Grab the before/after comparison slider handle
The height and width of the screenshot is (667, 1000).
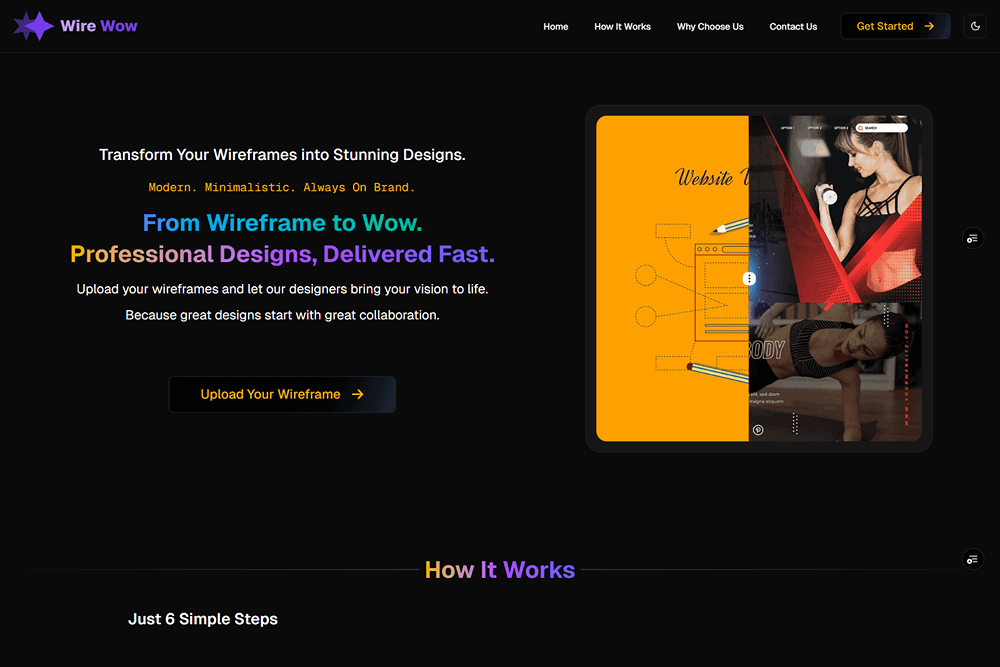tap(749, 279)
